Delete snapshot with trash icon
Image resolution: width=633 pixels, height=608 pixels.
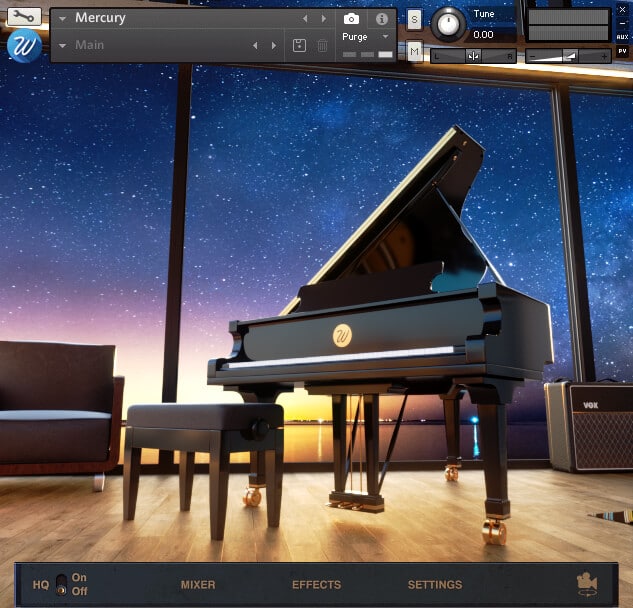coord(322,45)
